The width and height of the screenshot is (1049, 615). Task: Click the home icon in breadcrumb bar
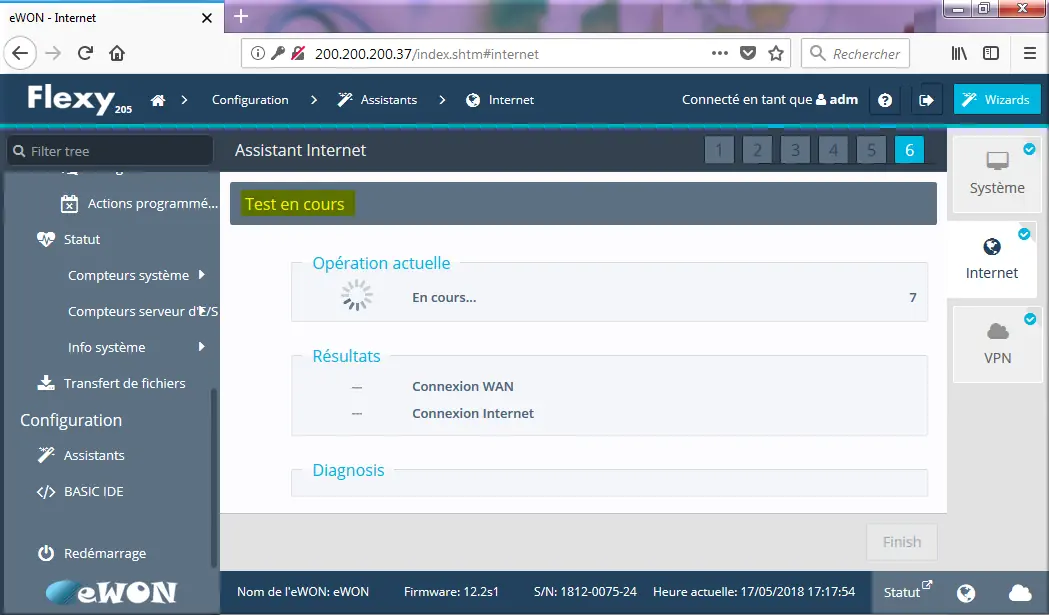click(x=157, y=100)
